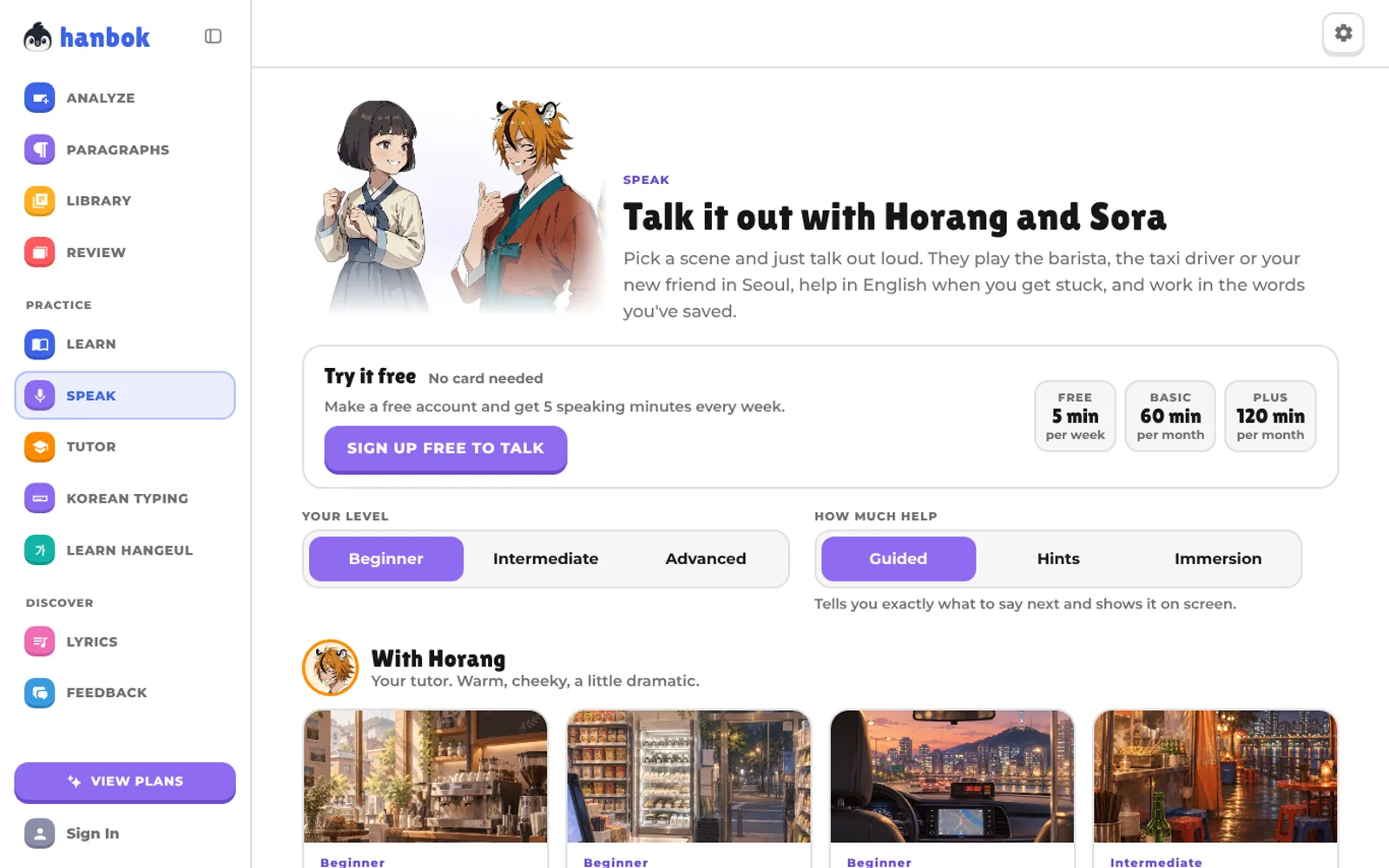The height and width of the screenshot is (868, 1389).
Task: Click the teal Learn Hangeul icon
Action: point(40,550)
